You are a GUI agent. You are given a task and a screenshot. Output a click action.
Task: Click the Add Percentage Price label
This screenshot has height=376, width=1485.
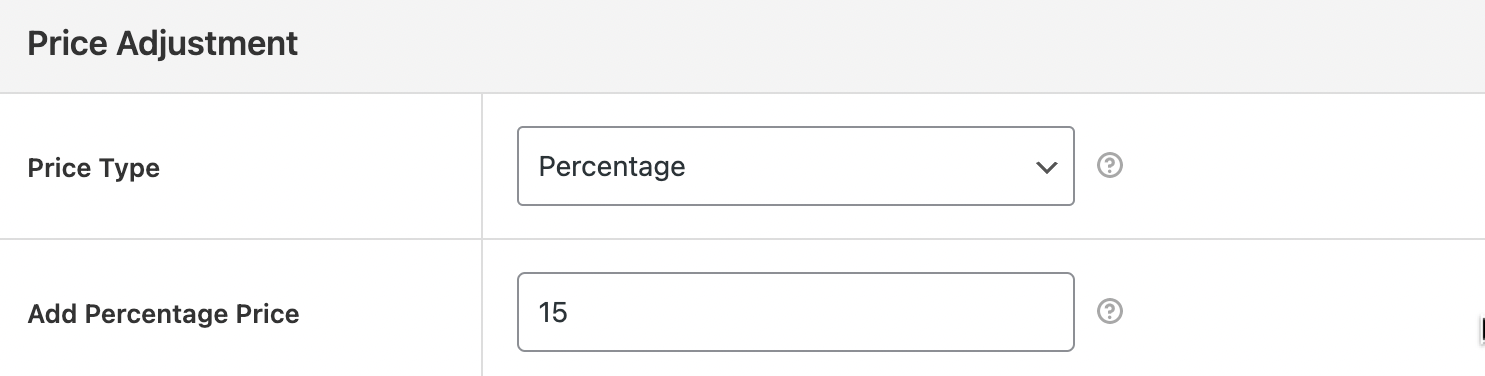(x=164, y=314)
